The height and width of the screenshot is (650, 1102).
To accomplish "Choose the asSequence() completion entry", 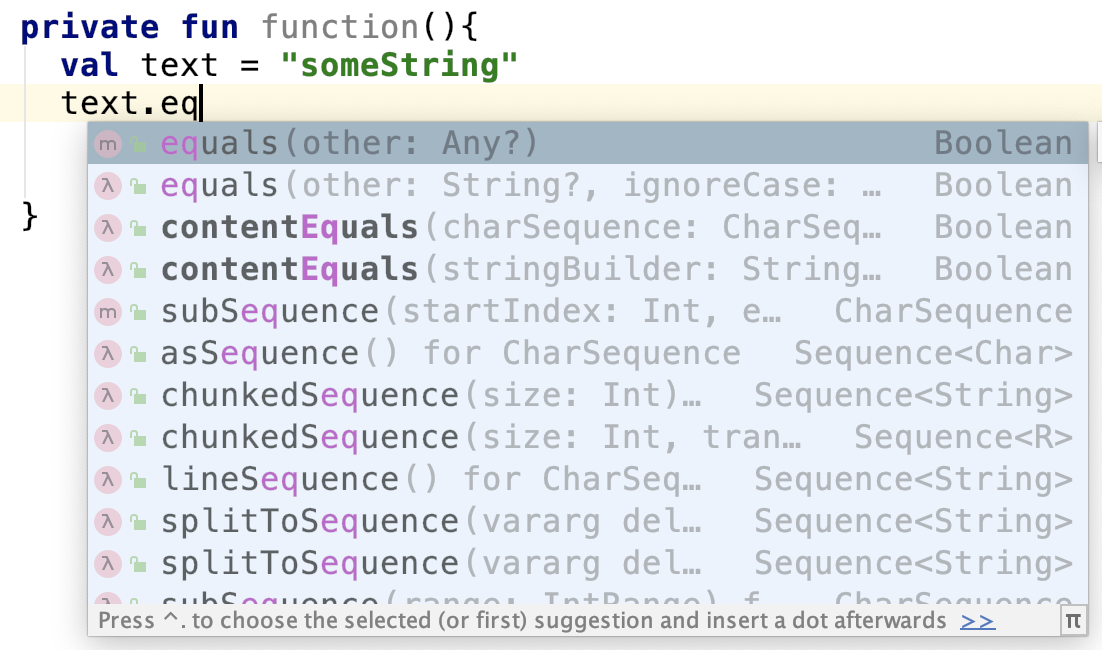I will point(400,353).
